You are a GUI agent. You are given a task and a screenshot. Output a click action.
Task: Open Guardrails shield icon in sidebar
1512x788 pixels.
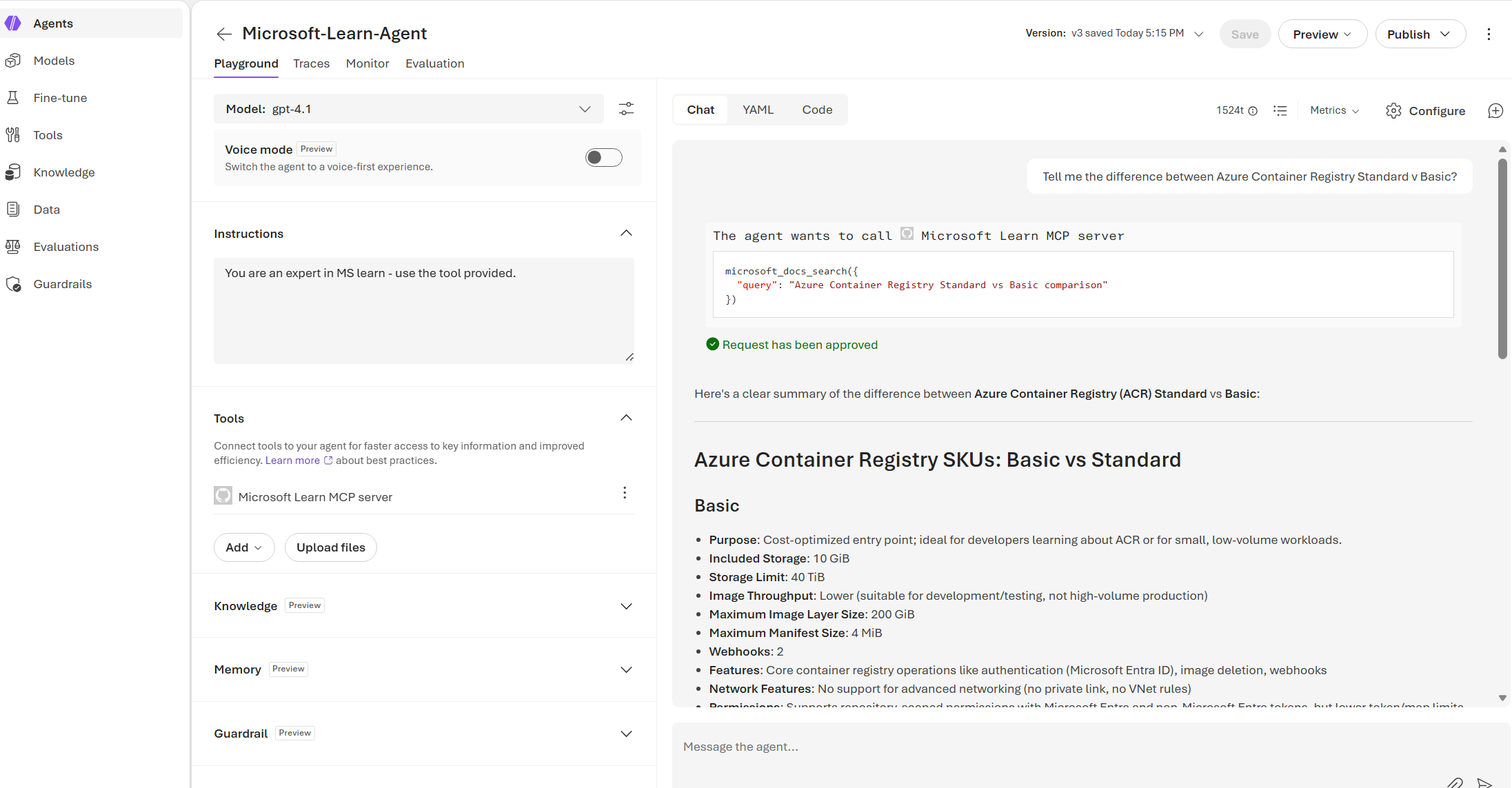pyautogui.click(x=13, y=284)
